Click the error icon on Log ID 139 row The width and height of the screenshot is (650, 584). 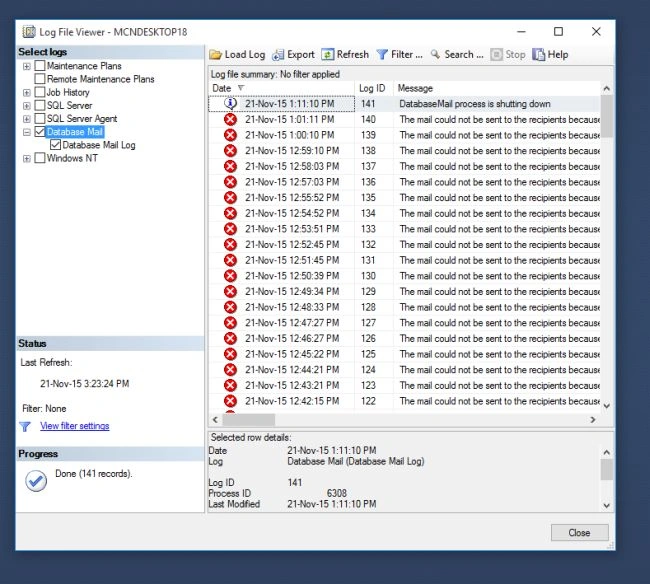(230, 135)
